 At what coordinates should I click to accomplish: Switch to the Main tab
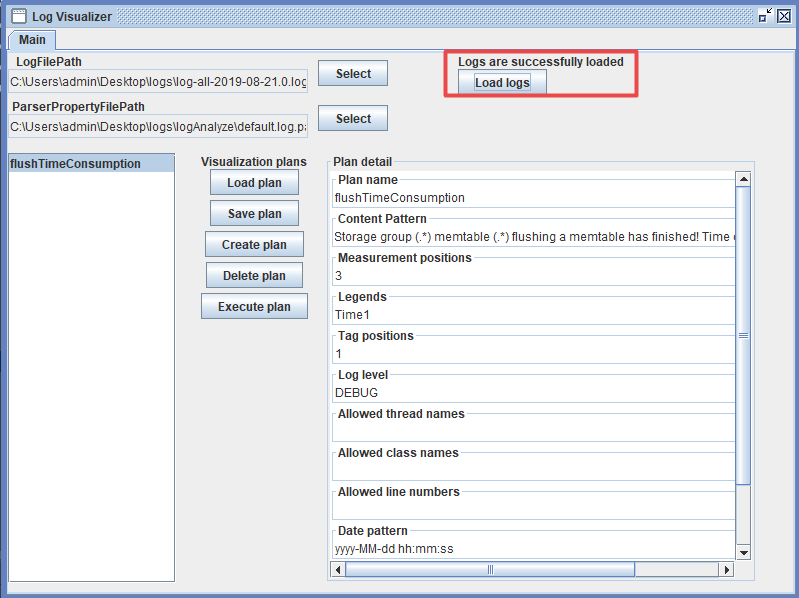[x=32, y=39]
